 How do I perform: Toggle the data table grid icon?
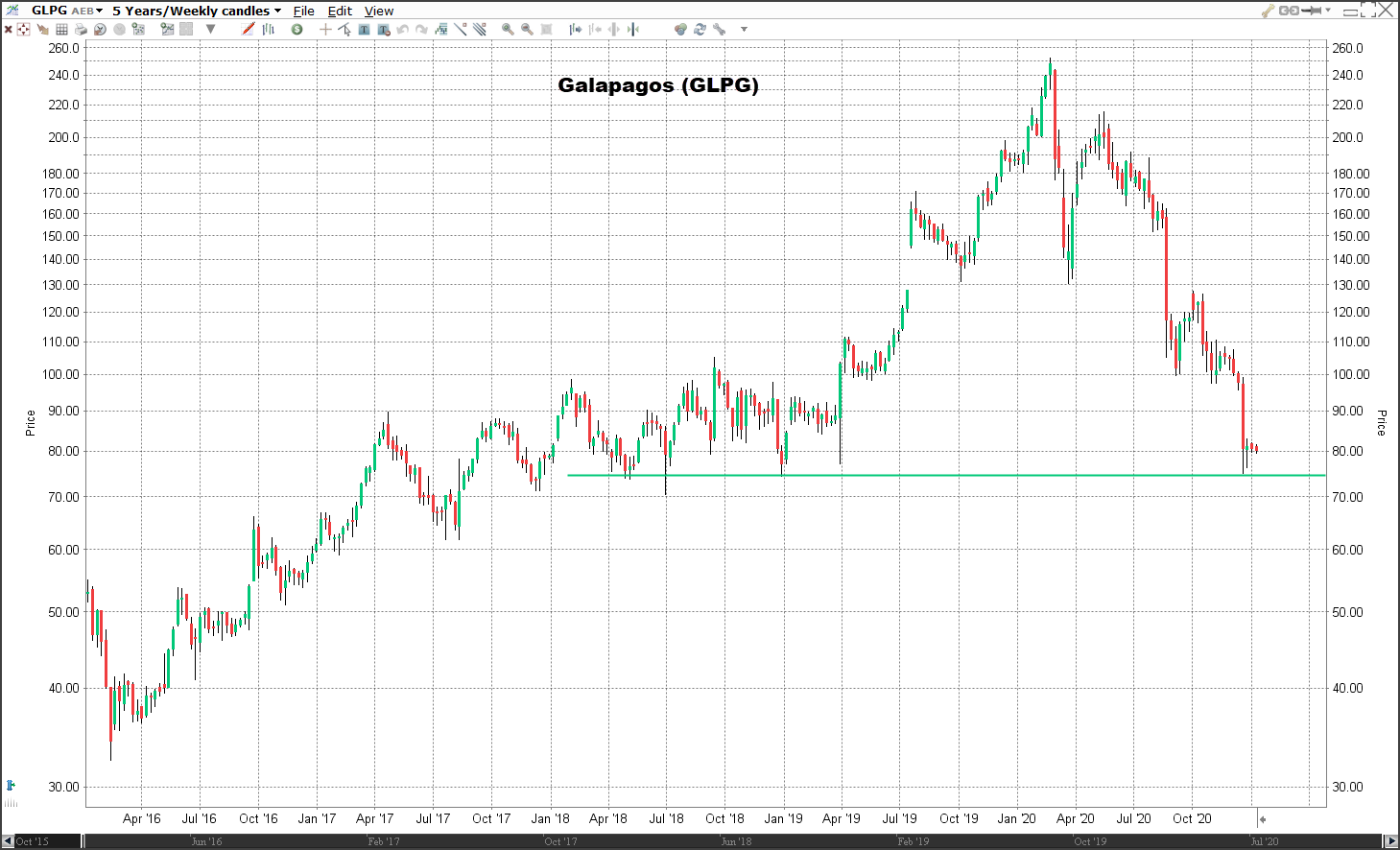[x=61, y=30]
